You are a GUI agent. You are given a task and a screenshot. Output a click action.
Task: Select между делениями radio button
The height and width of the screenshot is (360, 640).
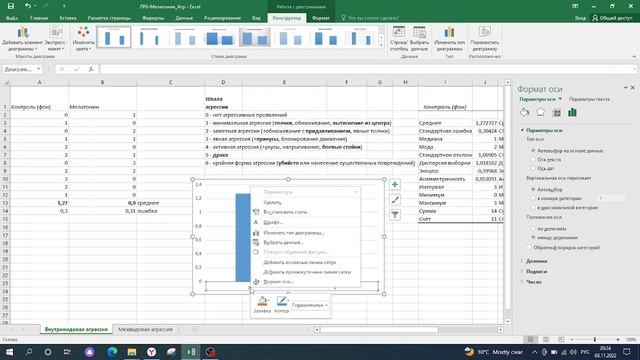[x=533, y=237]
